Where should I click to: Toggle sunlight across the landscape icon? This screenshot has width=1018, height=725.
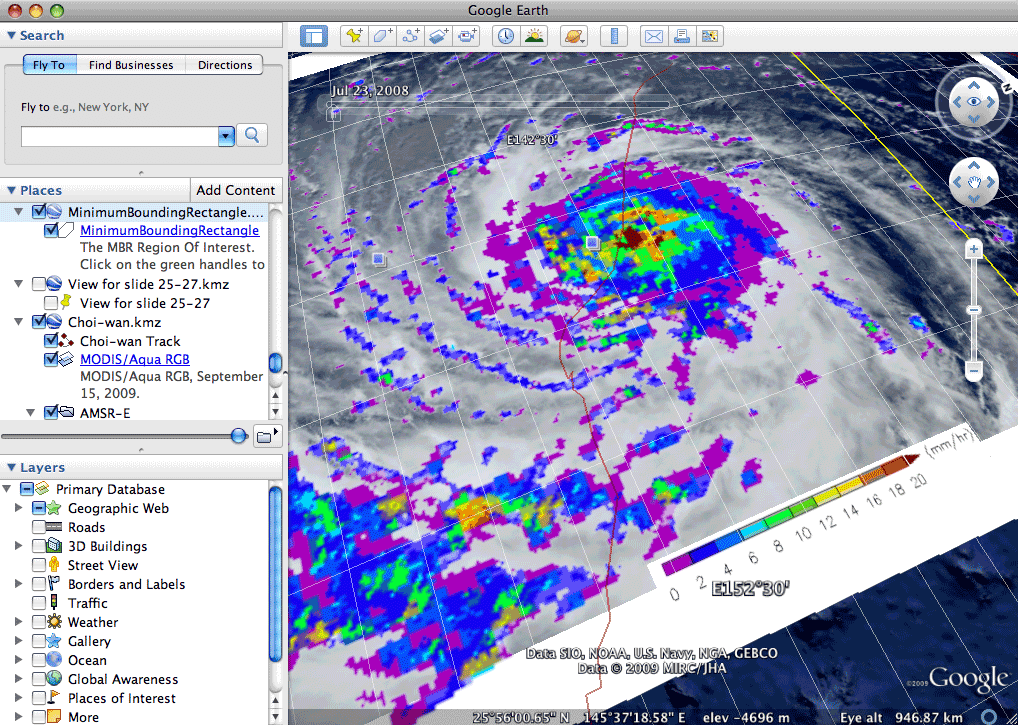point(534,36)
